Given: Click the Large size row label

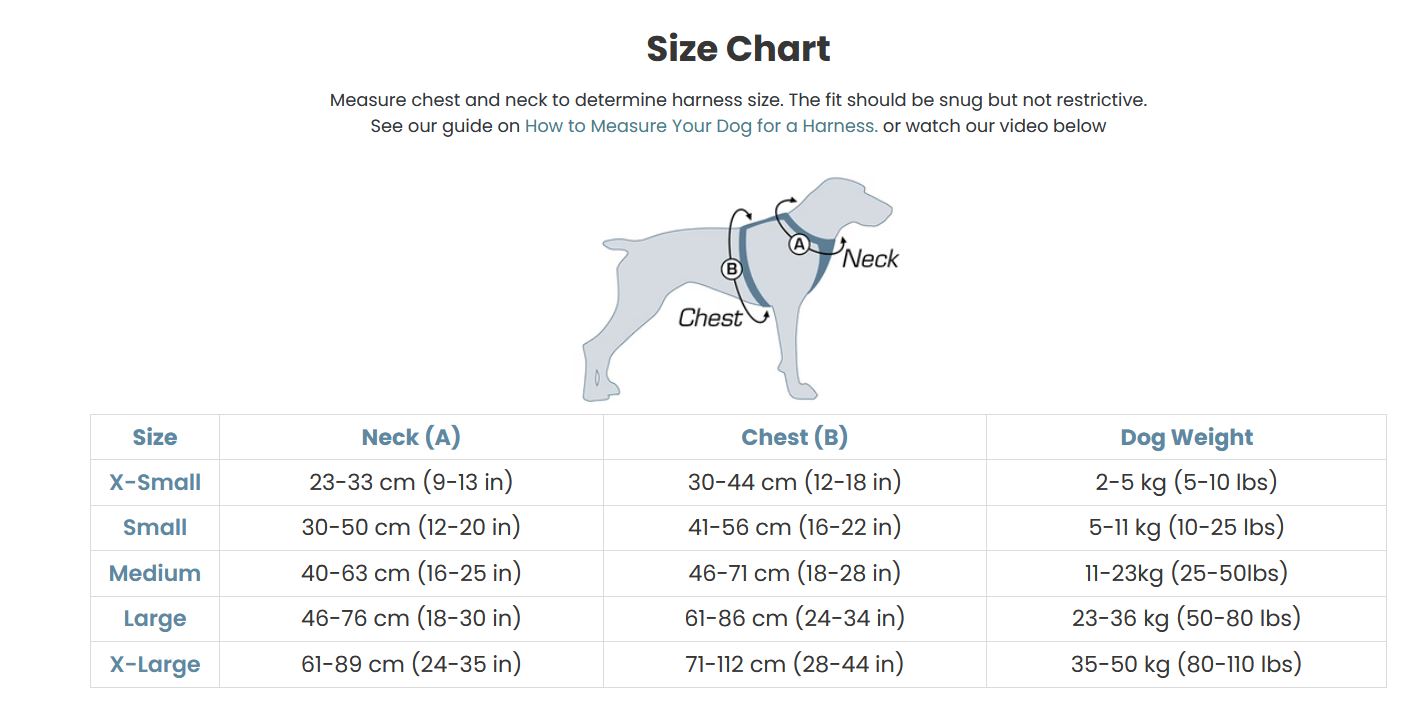Looking at the screenshot, I should [x=155, y=619].
